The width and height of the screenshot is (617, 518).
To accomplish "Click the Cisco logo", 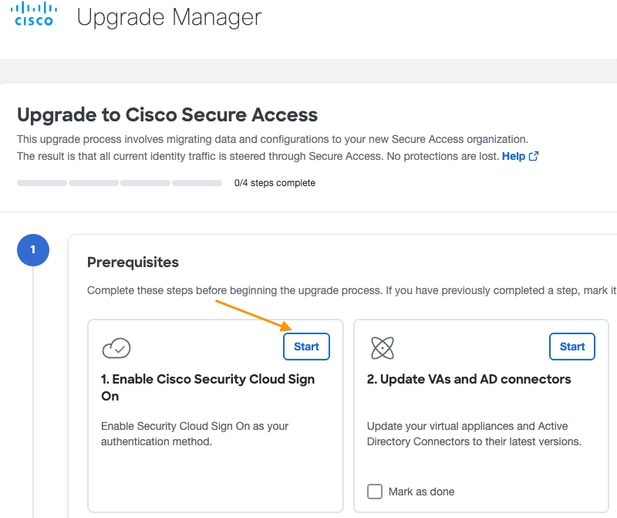I will pyautogui.click(x=33, y=18).
